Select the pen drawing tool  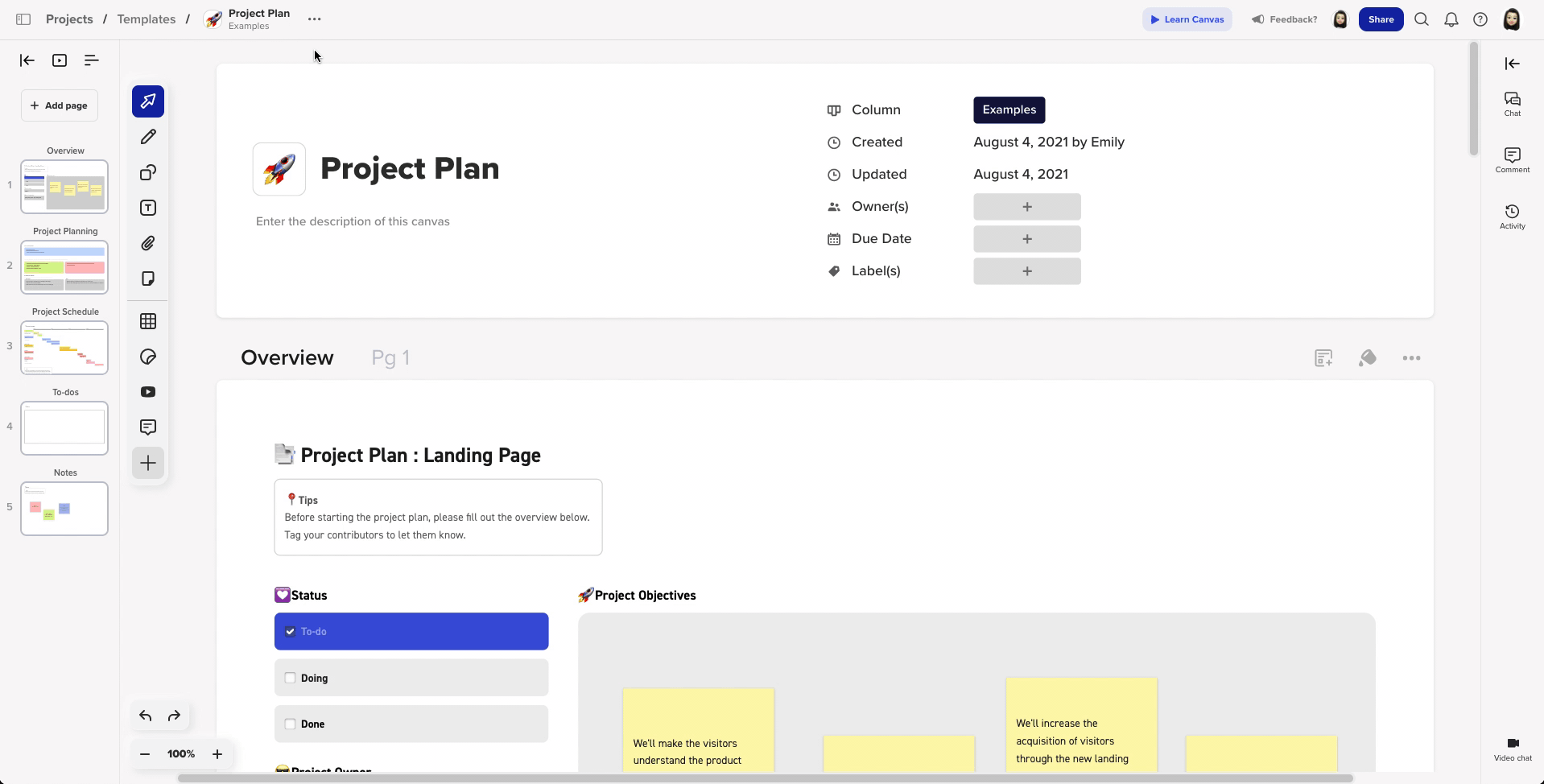[x=148, y=137]
